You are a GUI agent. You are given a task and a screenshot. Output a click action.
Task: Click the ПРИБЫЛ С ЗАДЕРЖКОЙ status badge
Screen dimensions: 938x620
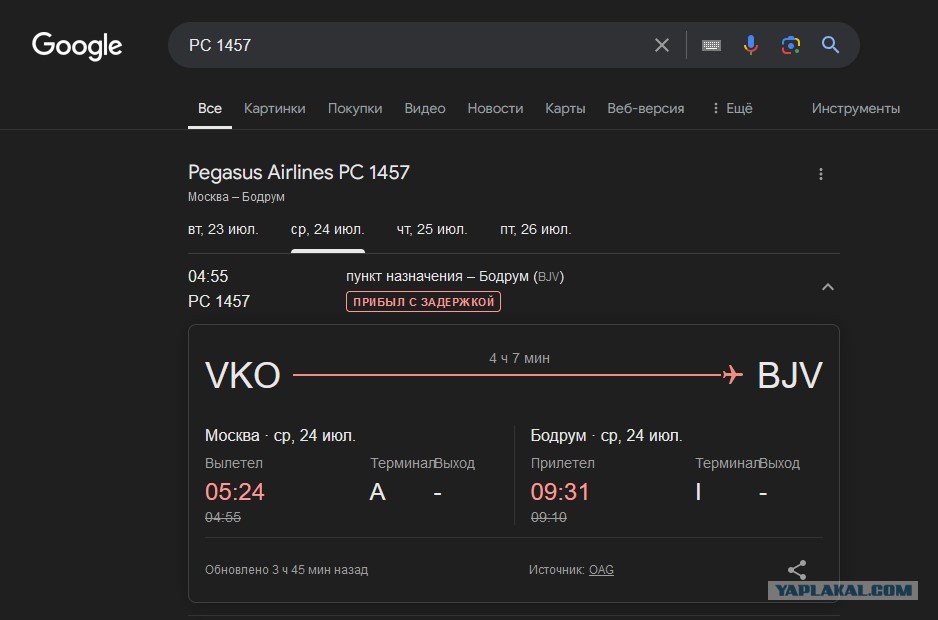tap(424, 302)
